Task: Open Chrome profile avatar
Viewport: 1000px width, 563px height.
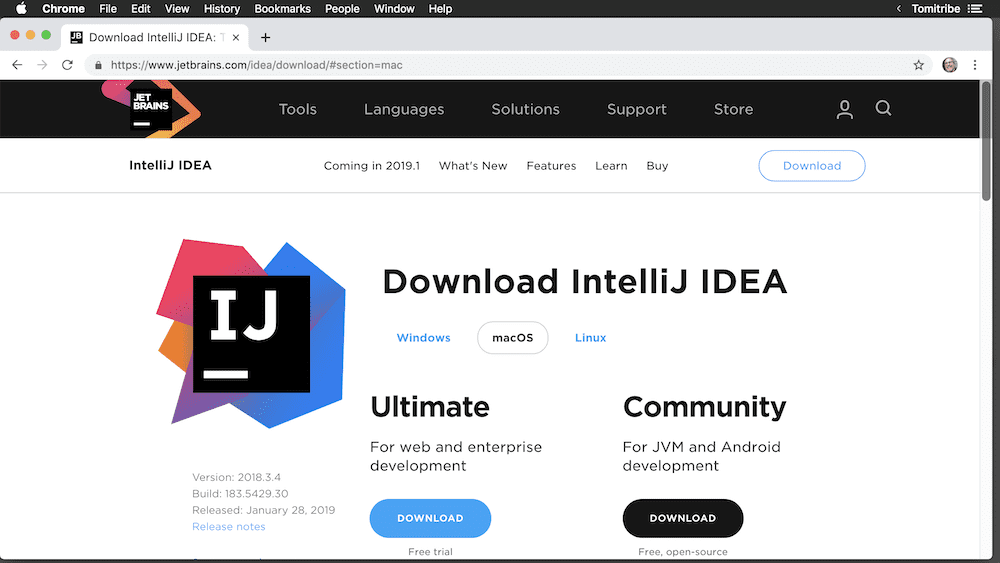Action: pos(950,65)
